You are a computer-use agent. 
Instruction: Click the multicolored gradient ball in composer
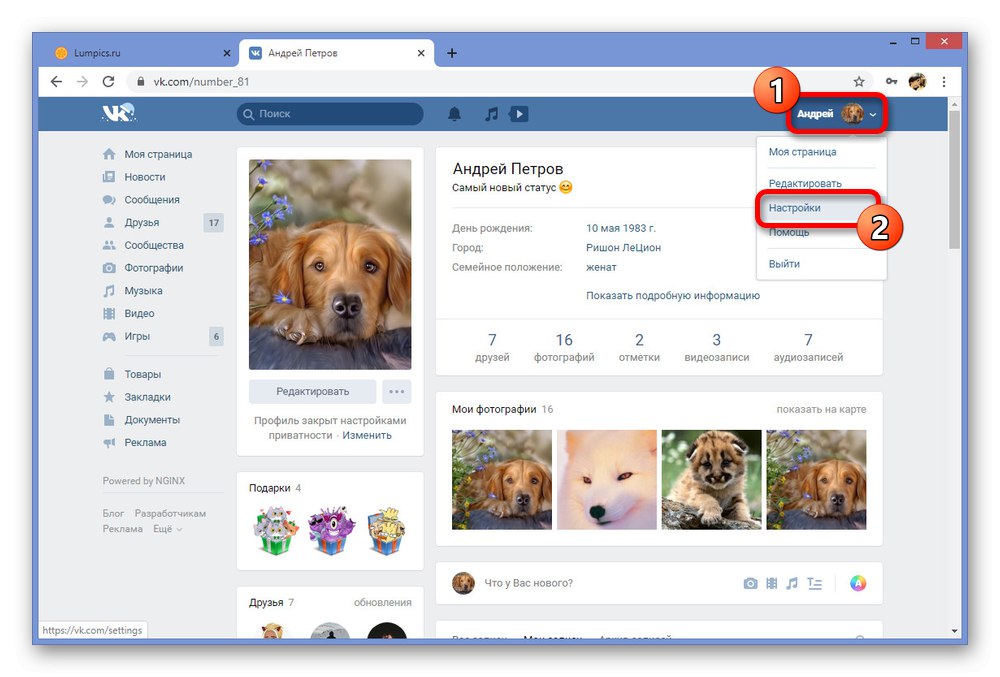pyautogui.click(x=858, y=582)
